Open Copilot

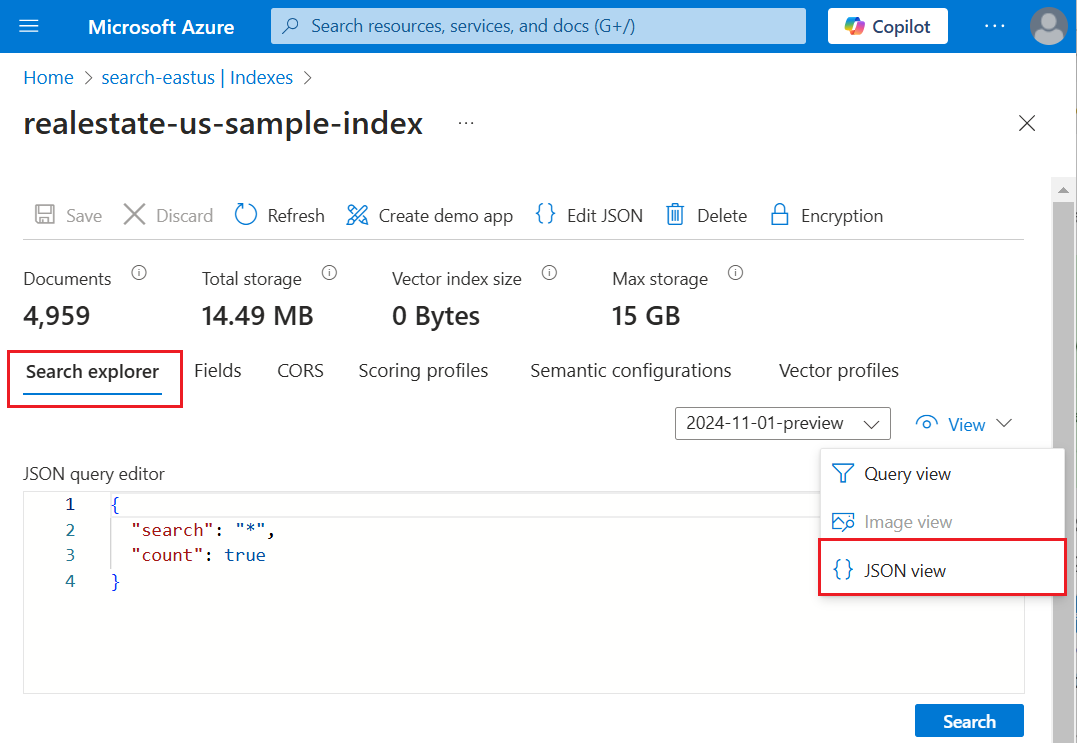tap(887, 26)
